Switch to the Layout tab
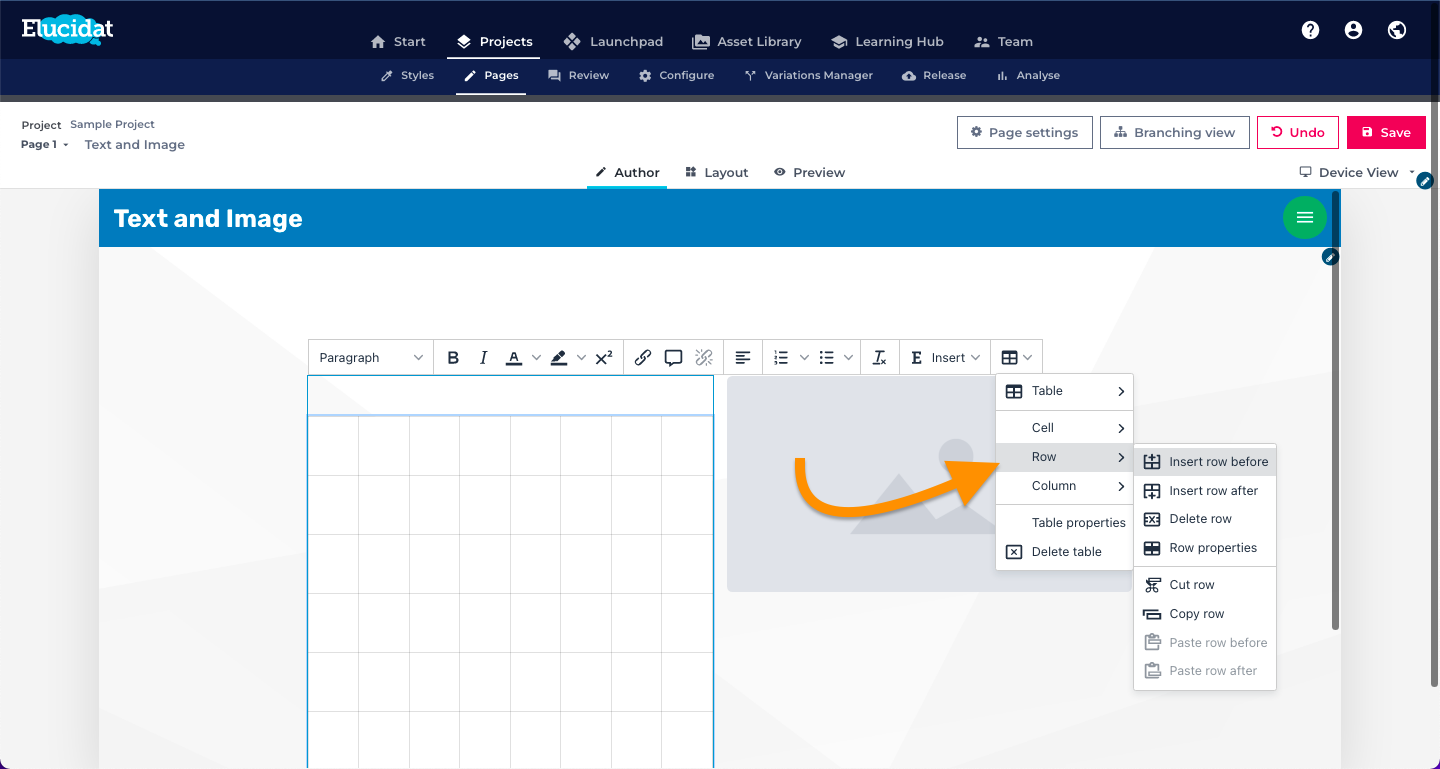1440x769 pixels. pyautogui.click(x=717, y=173)
